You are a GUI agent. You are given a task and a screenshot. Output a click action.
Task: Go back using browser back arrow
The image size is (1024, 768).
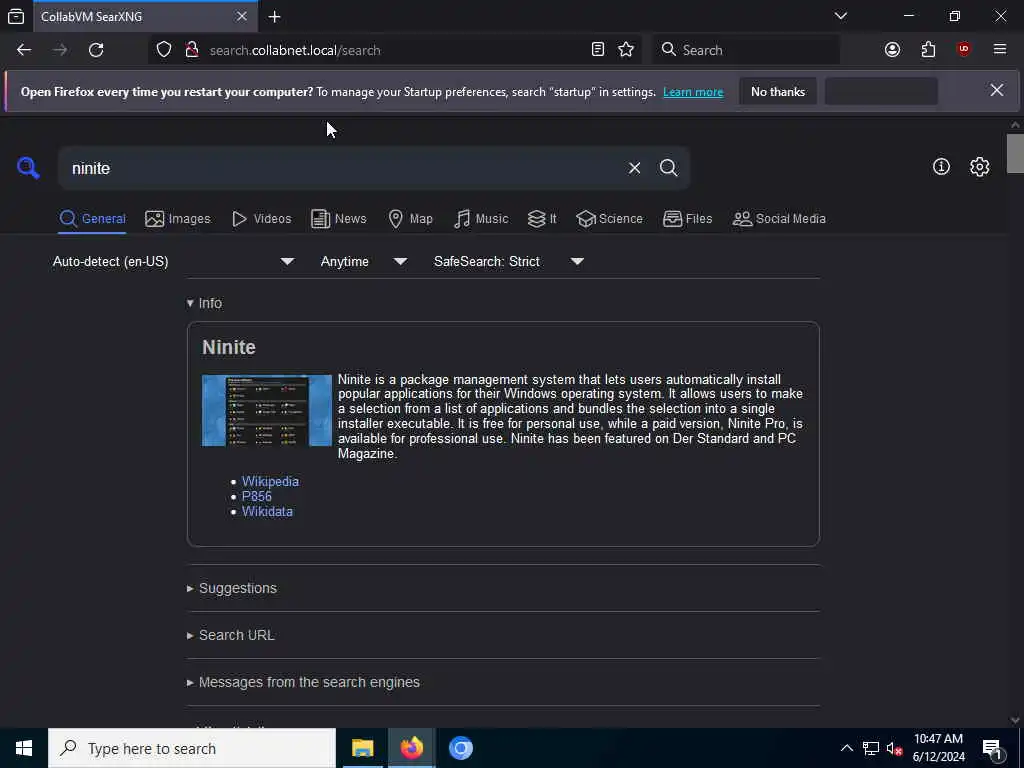coord(24,50)
